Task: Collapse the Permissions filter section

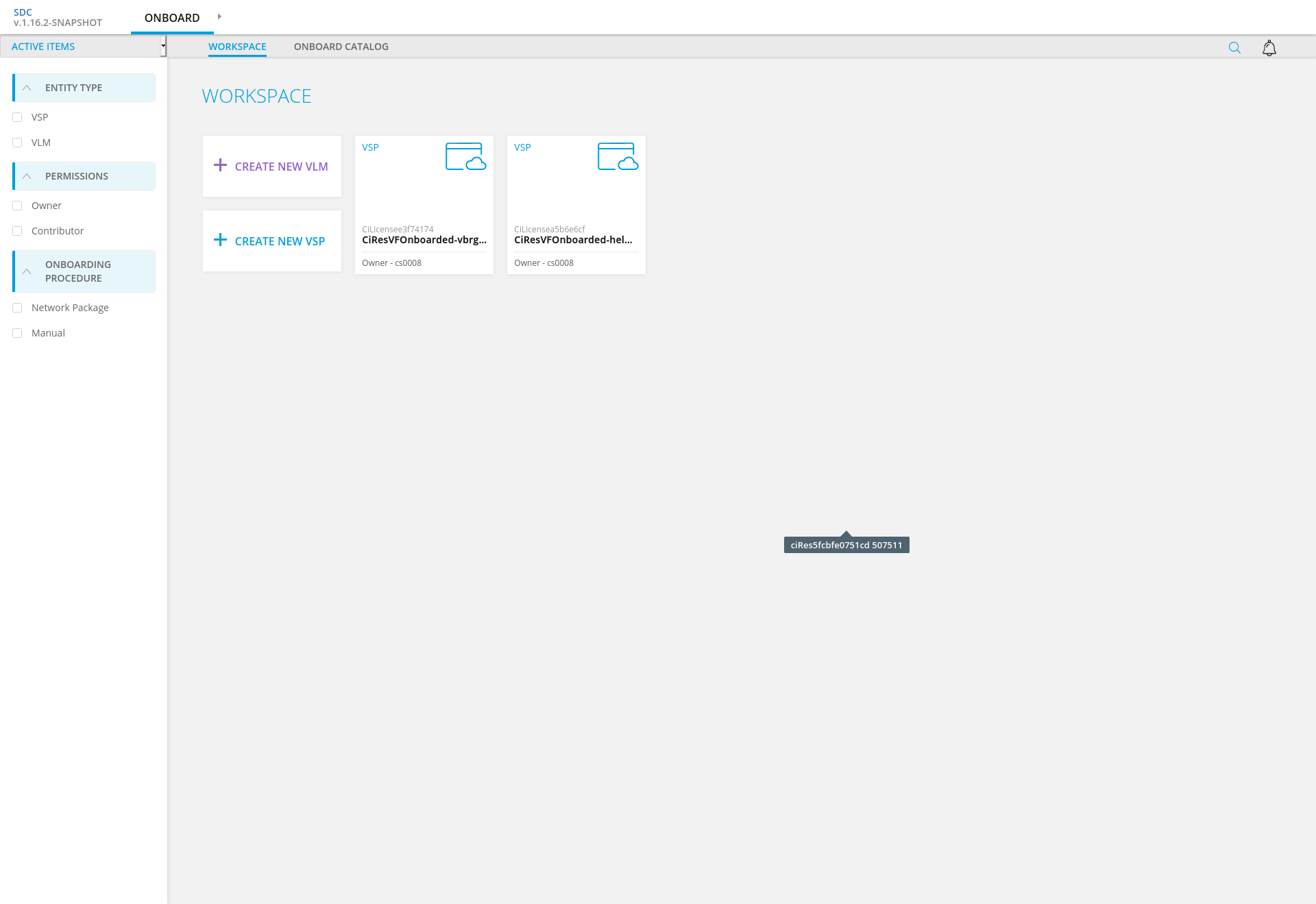Action: pyautogui.click(x=27, y=176)
